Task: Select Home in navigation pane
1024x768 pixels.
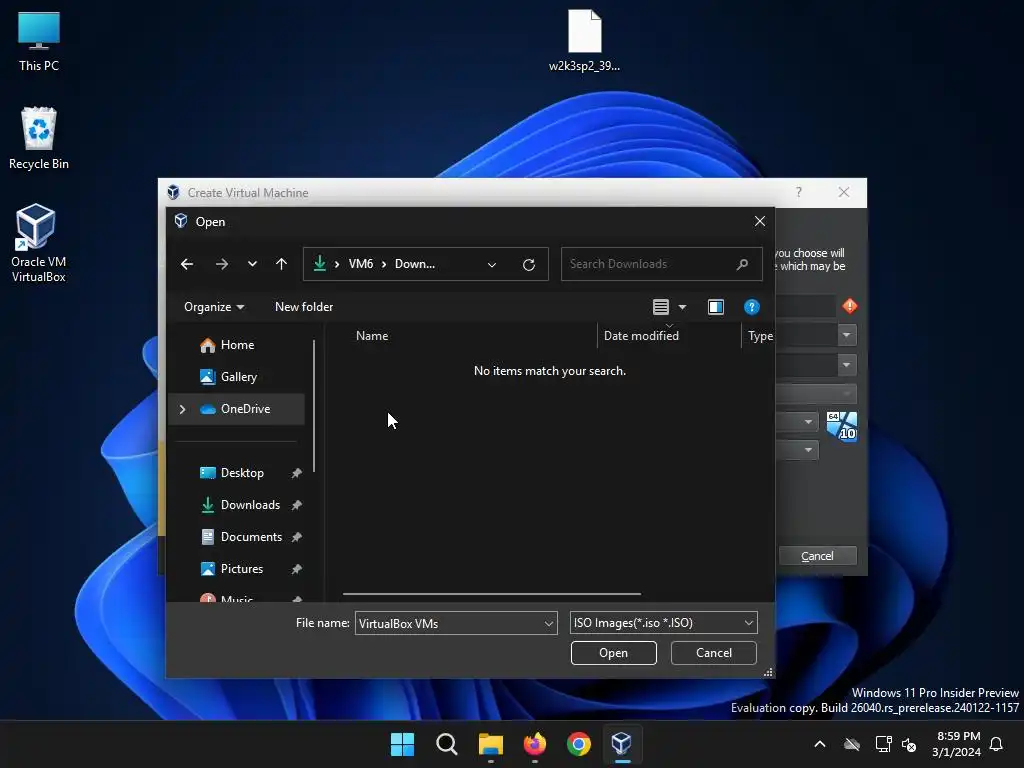Action: 236,345
